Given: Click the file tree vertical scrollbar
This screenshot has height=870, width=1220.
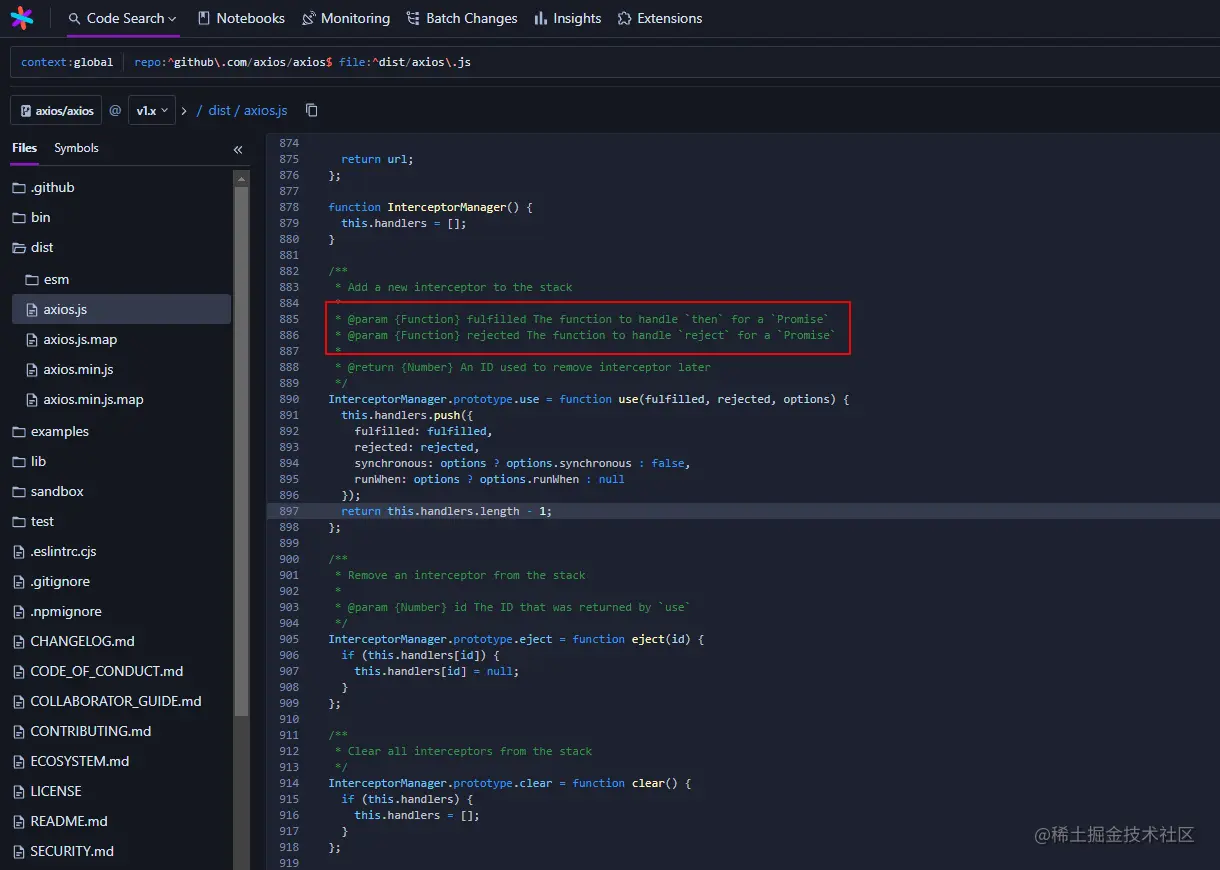Looking at the screenshot, I should pos(241,450).
